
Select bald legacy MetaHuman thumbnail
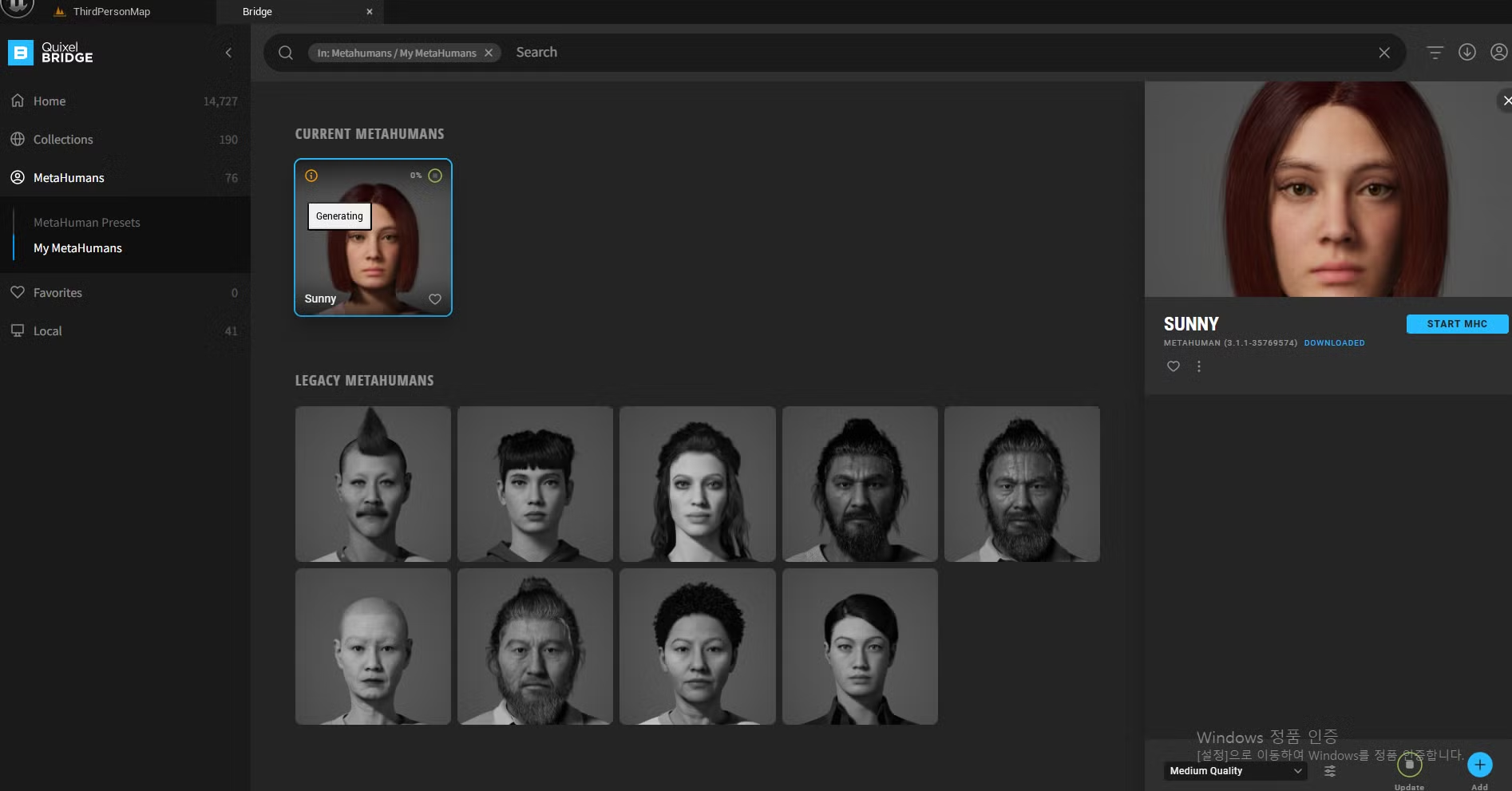[x=373, y=647]
